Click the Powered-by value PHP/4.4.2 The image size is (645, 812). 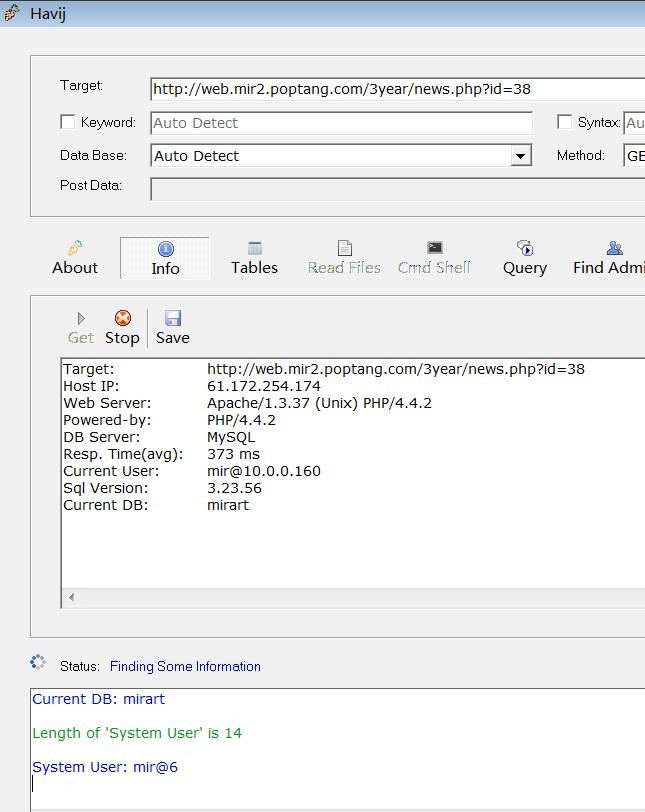click(x=241, y=420)
